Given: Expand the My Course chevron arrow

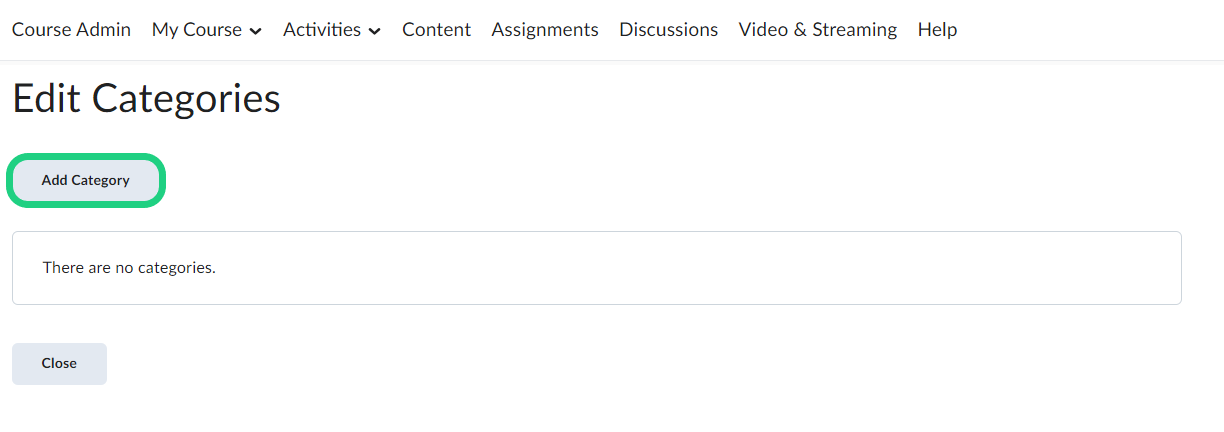Looking at the screenshot, I should coord(256,31).
